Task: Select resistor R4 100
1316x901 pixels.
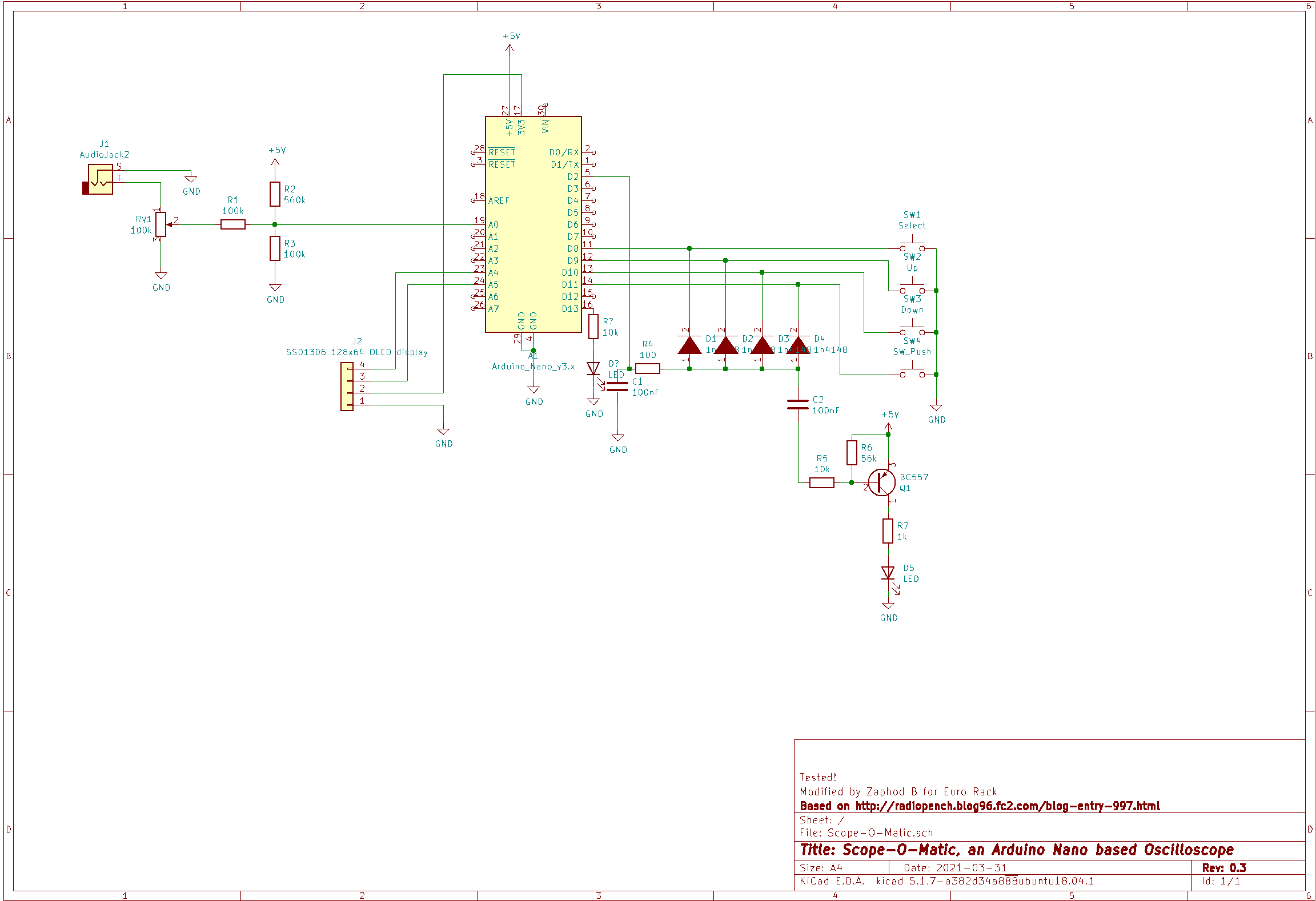Action: point(648,369)
